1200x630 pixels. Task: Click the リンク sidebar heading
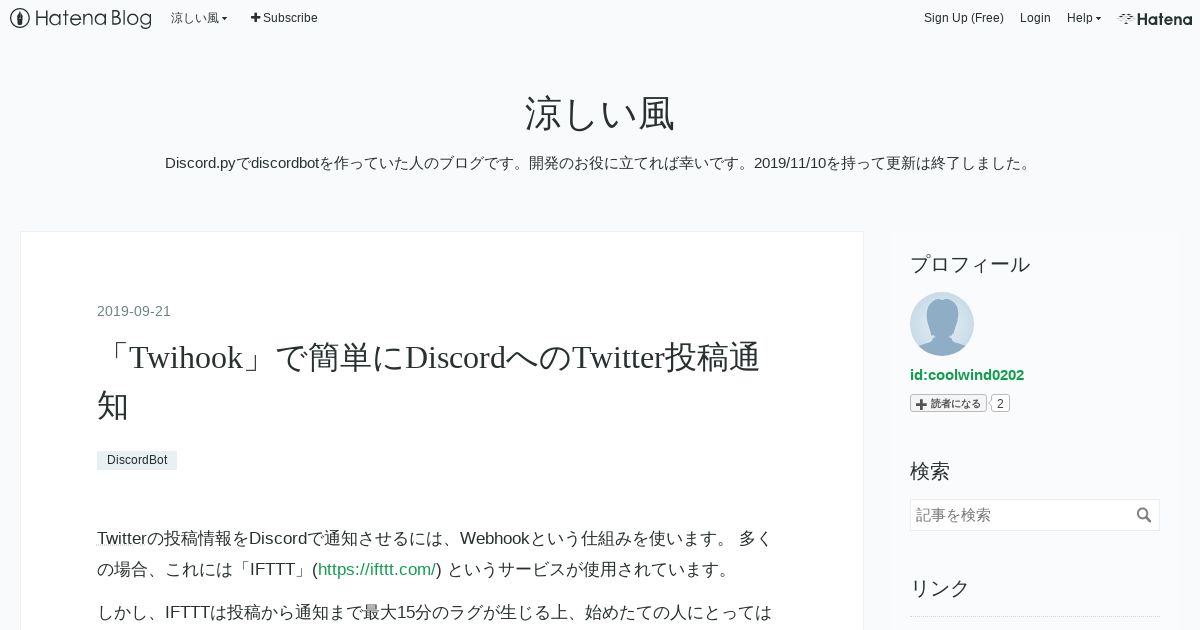(x=940, y=588)
